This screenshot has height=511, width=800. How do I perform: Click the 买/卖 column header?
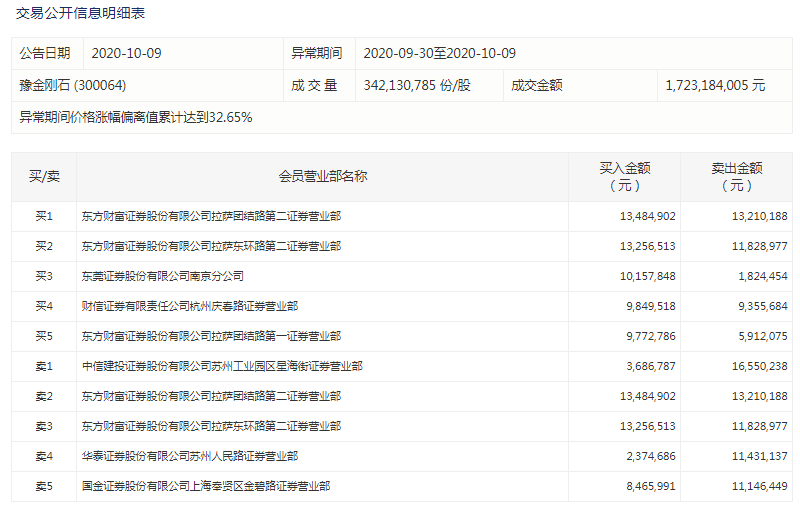(44, 176)
